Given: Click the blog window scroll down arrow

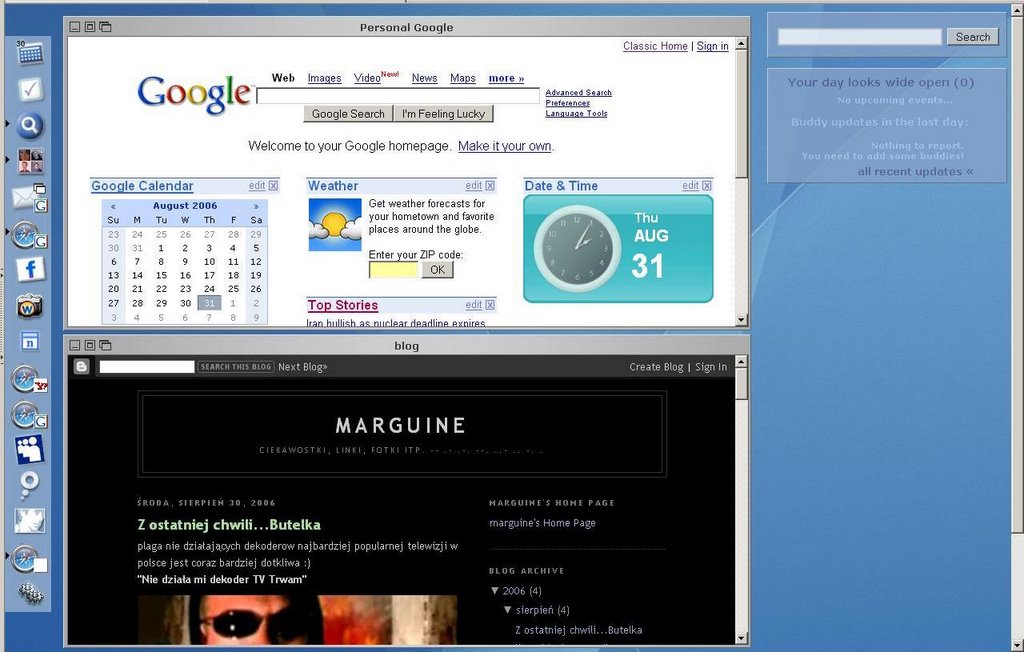Looking at the screenshot, I should (741, 638).
